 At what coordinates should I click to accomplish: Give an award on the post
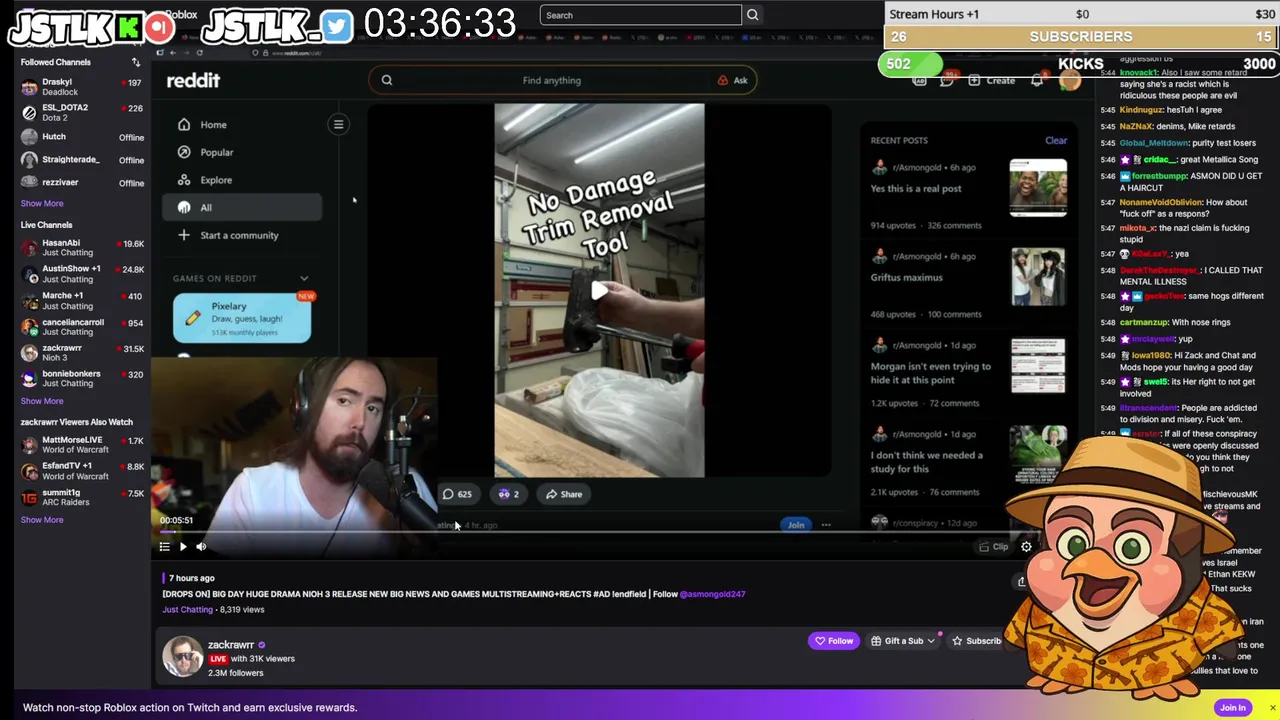(x=509, y=494)
